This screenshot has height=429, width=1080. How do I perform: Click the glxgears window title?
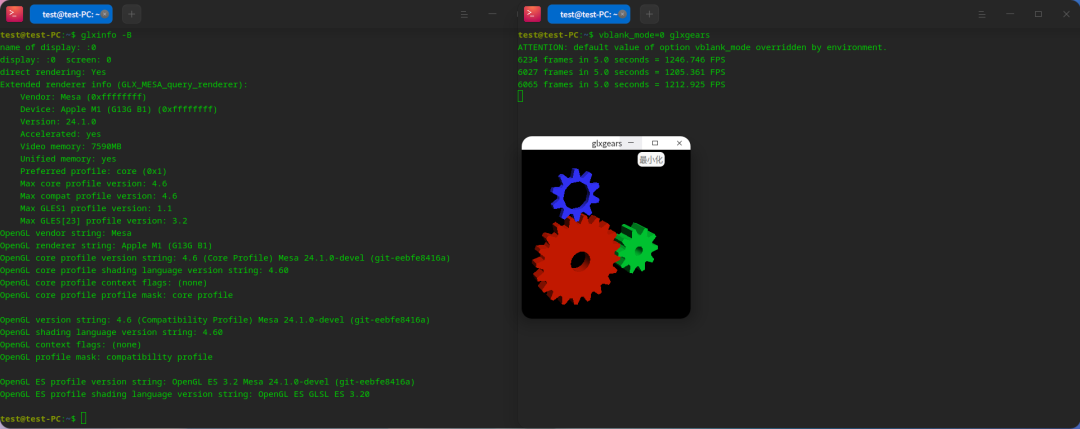coord(607,143)
